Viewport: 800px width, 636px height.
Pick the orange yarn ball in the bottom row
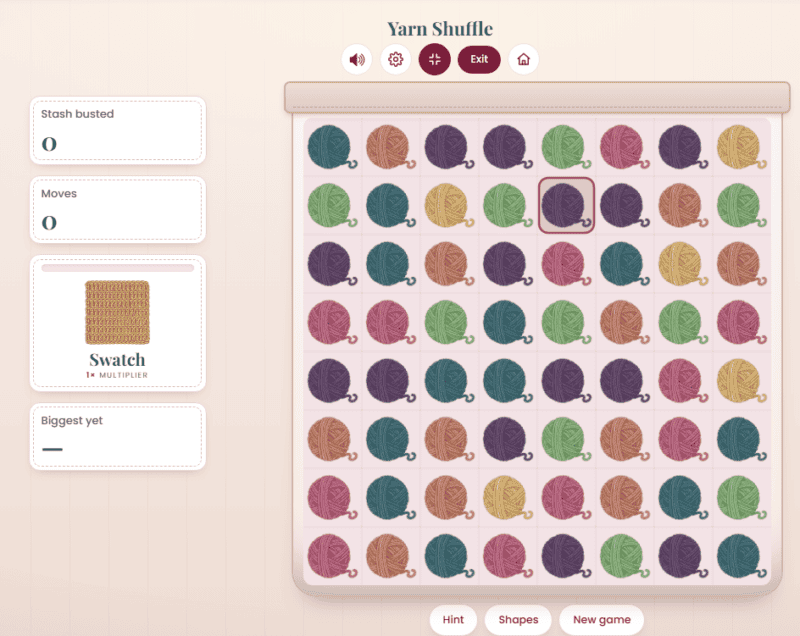(x=391, y=556)
